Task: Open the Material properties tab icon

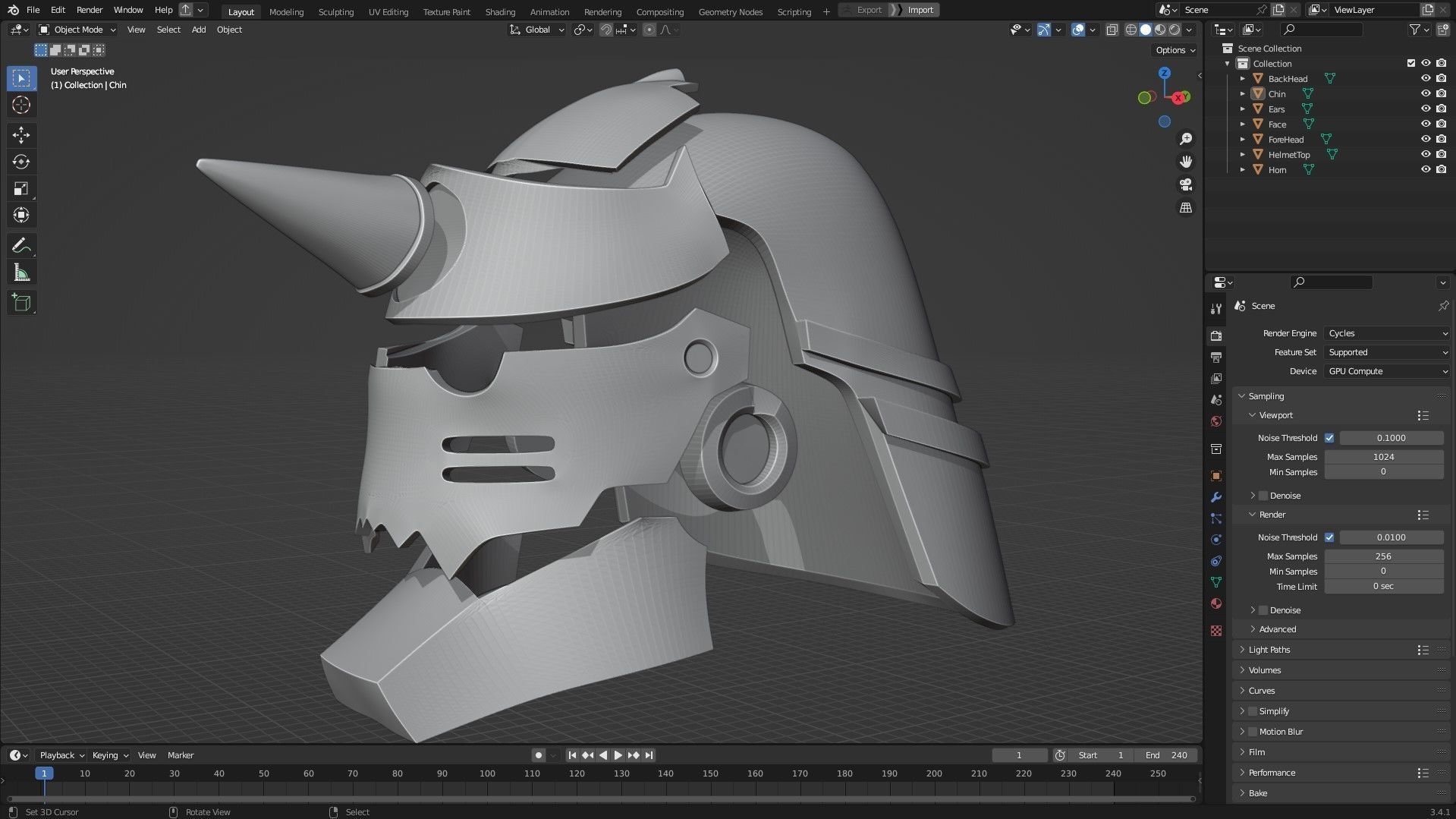Action: coord(1216,603)
